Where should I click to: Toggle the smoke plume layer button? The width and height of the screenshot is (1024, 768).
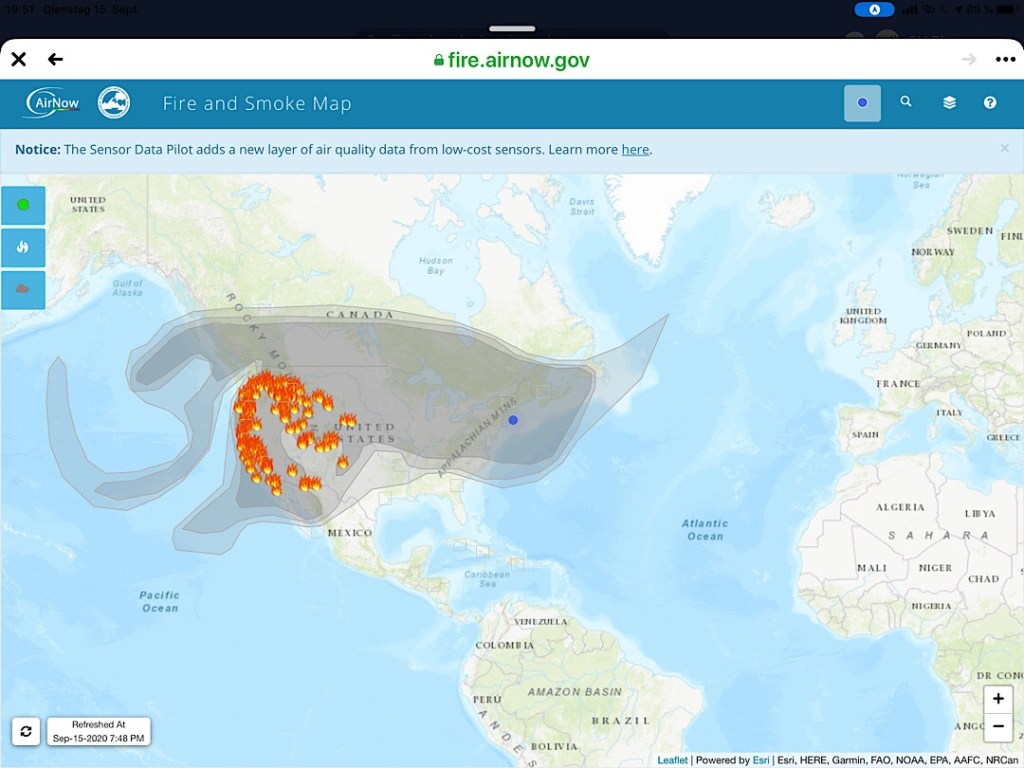pos(23,289)
